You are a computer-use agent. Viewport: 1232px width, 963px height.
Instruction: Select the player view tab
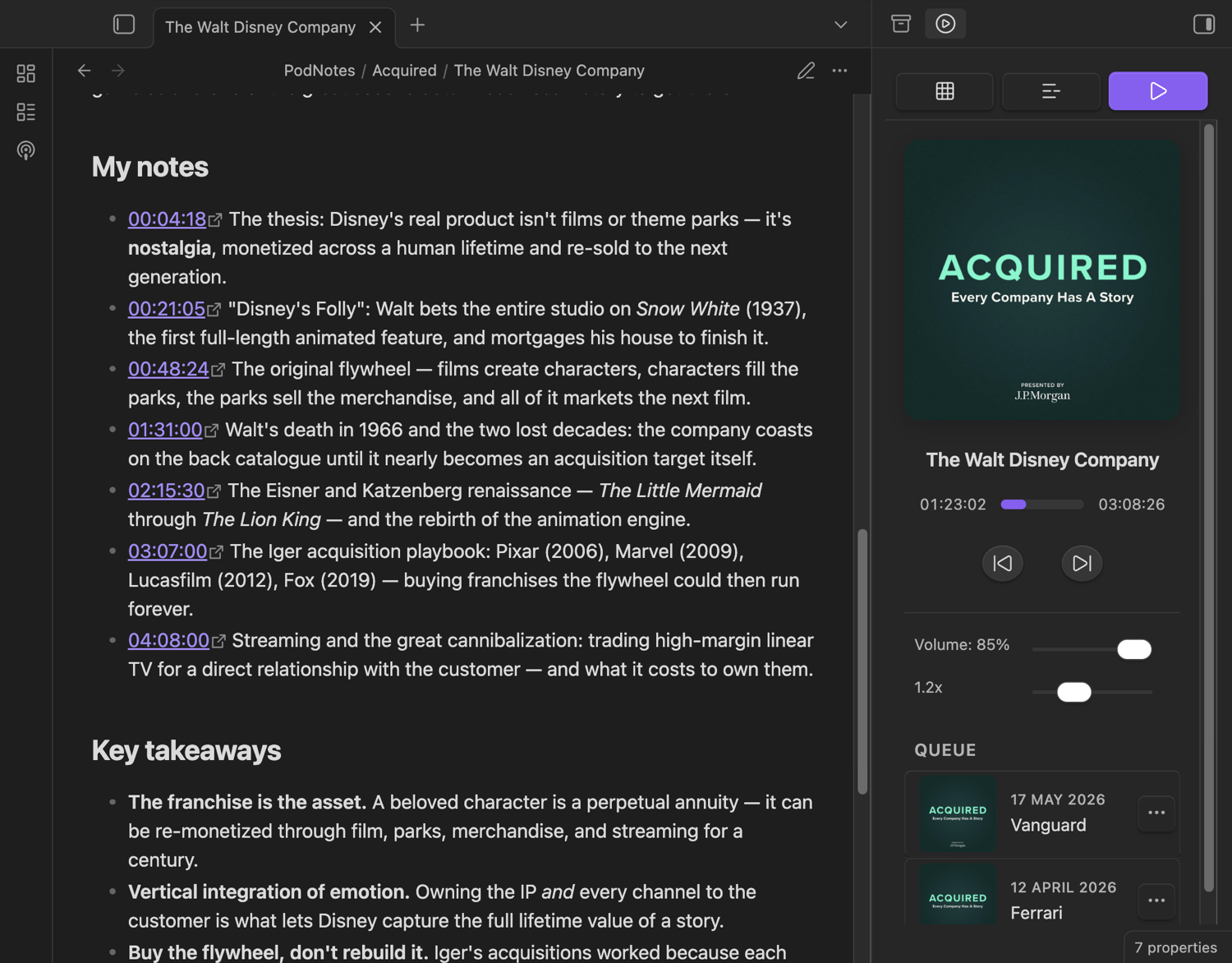coord(1158,91)
